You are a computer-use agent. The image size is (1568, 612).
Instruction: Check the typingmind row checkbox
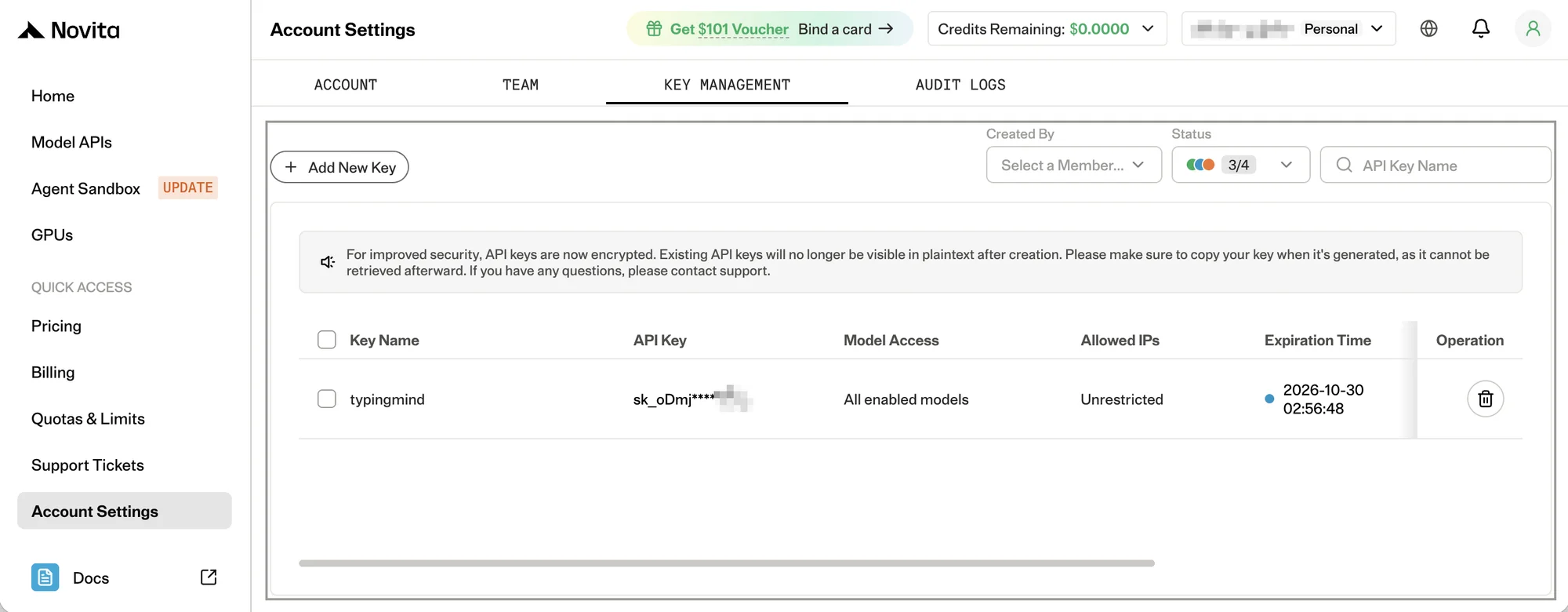(x=327, y=399)
